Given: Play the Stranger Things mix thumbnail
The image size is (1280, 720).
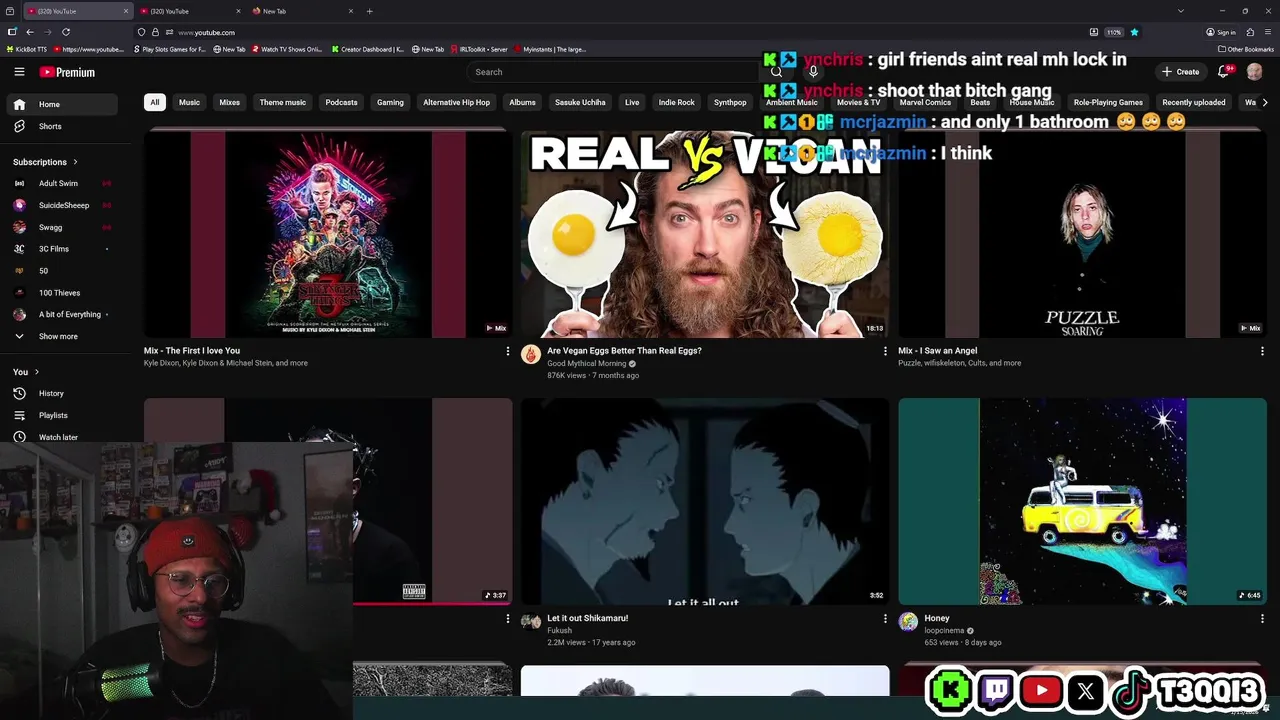Looking at the screenshot, I should coord(328,234).
